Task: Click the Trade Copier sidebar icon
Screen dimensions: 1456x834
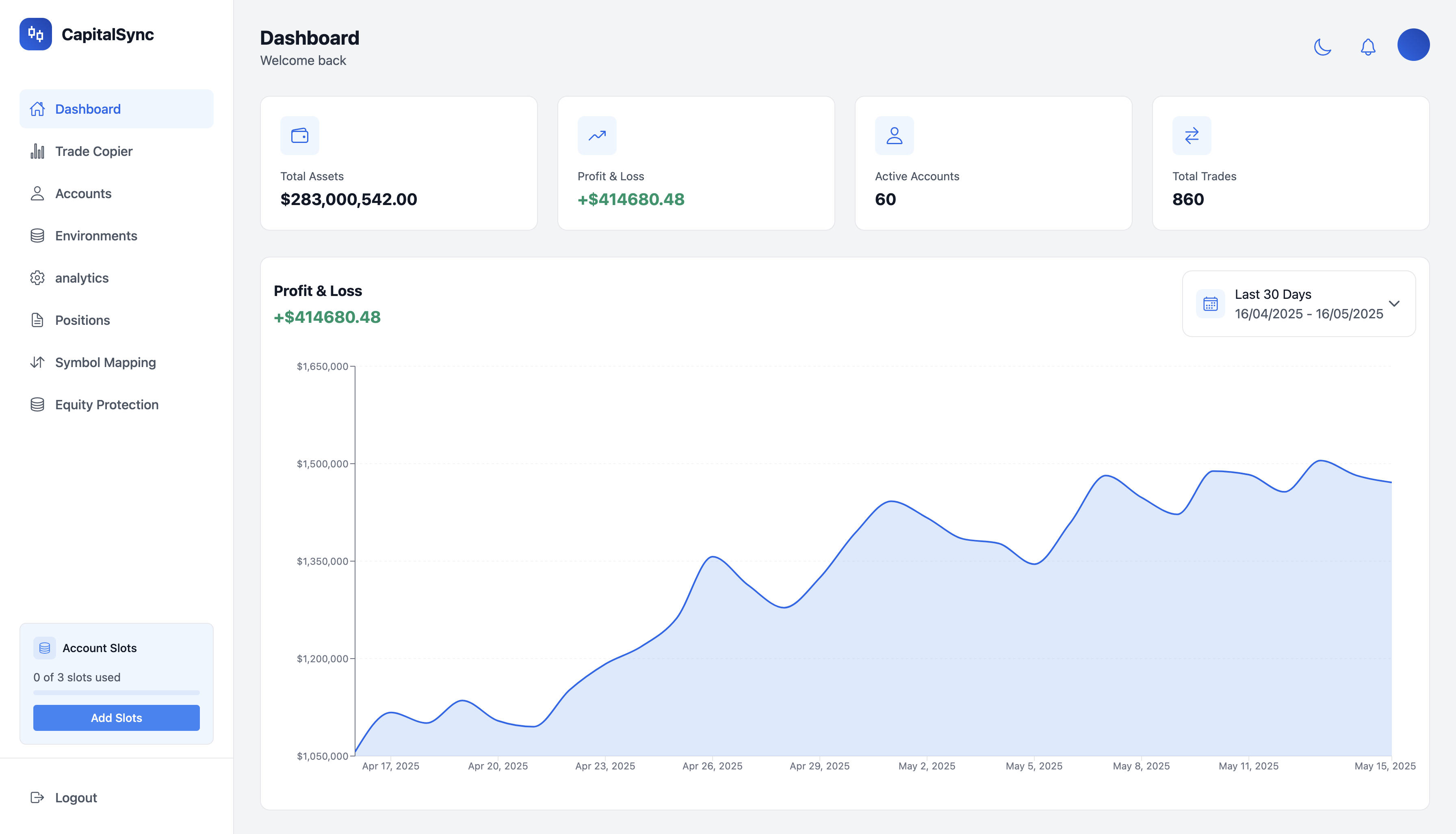Action: click(x=37, y=151)
